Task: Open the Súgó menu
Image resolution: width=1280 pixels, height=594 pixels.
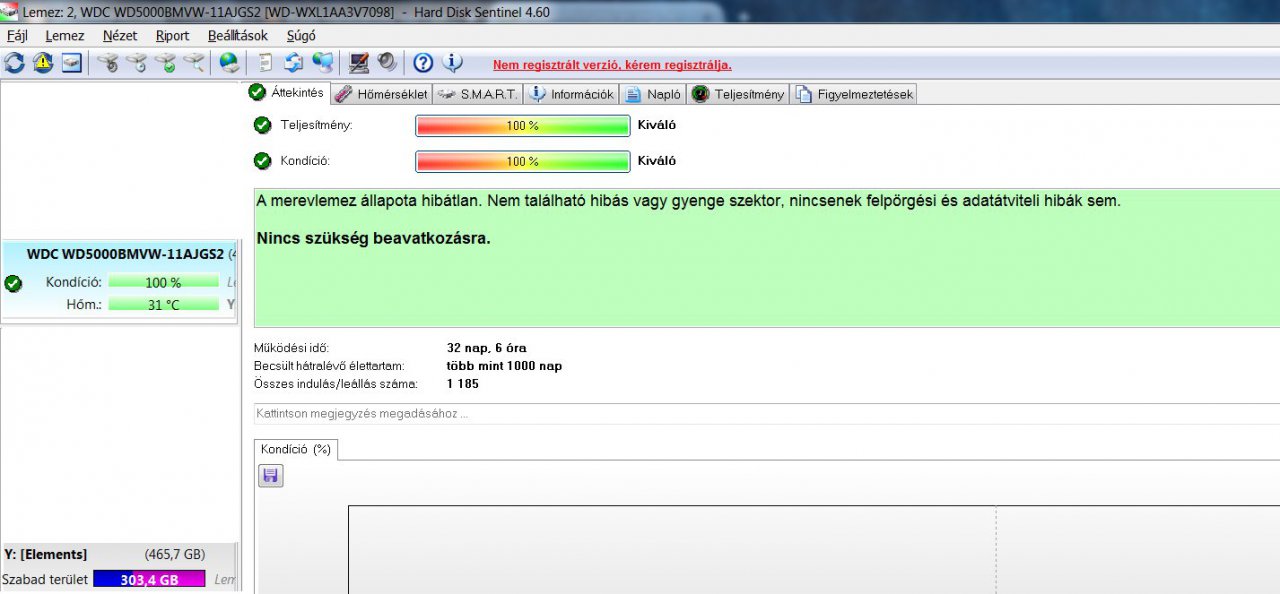Action: 301,36
